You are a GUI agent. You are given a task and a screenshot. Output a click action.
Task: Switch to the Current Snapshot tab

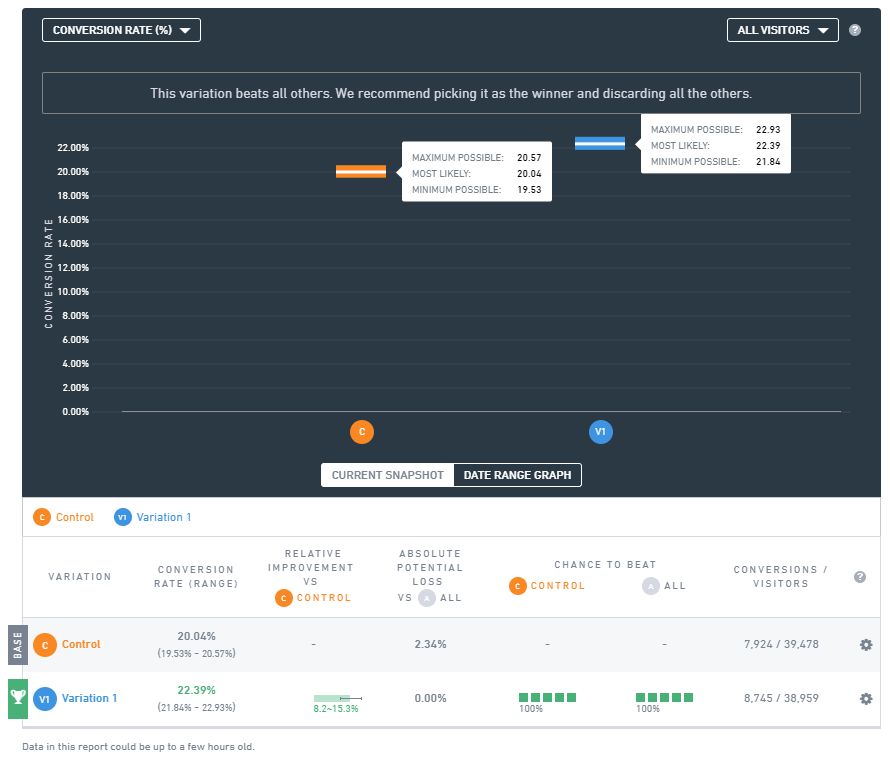click(x=388, y=475)
